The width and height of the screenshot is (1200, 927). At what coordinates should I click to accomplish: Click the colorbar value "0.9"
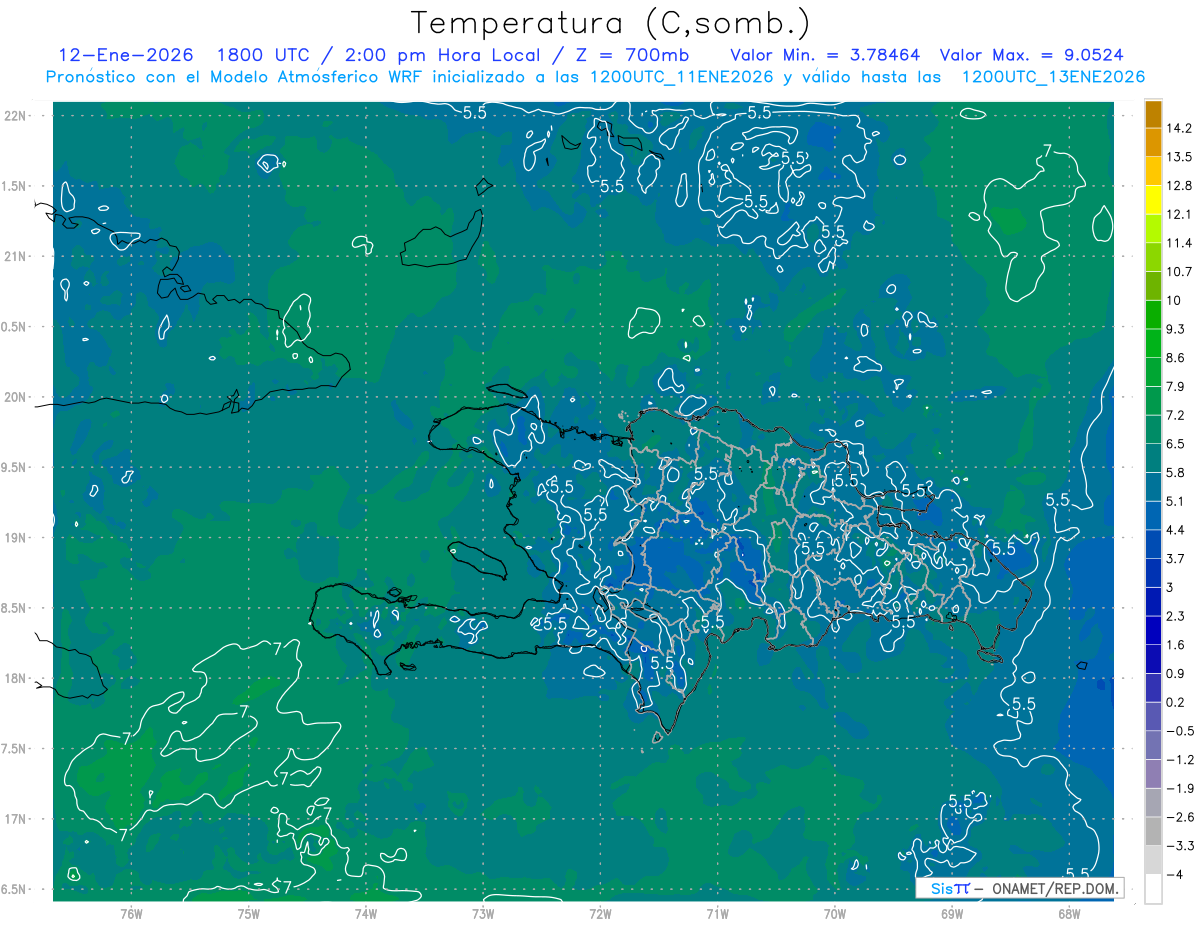click(x=1176, y=674)
